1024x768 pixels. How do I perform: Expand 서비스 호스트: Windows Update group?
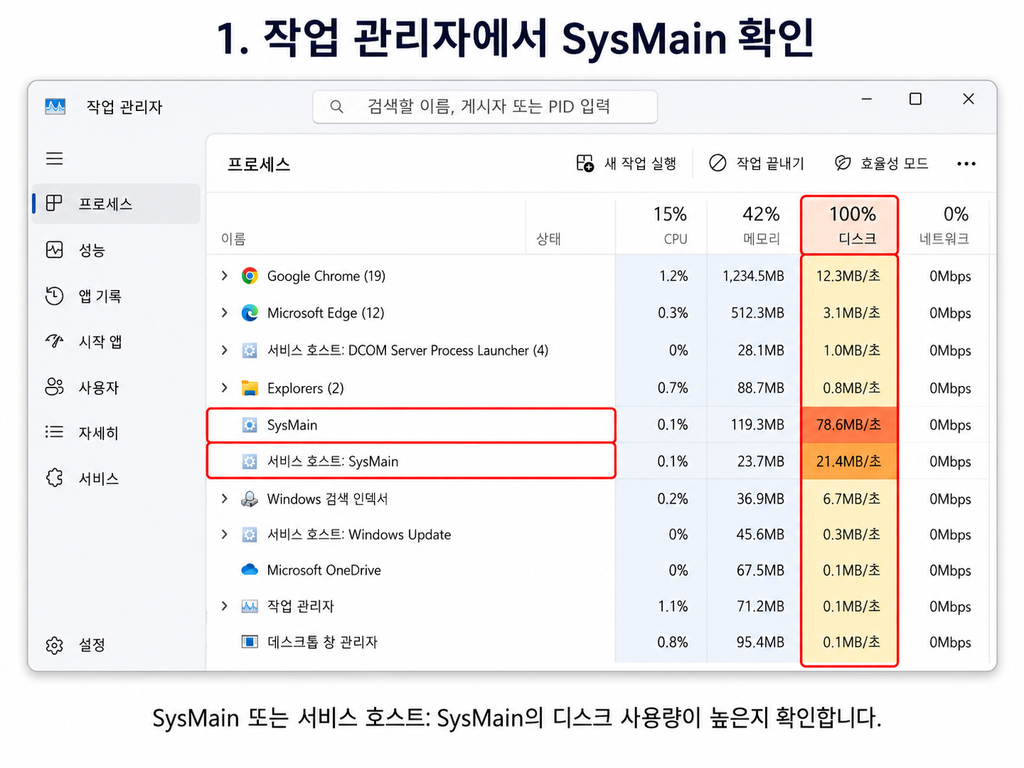tap(225, 534)
